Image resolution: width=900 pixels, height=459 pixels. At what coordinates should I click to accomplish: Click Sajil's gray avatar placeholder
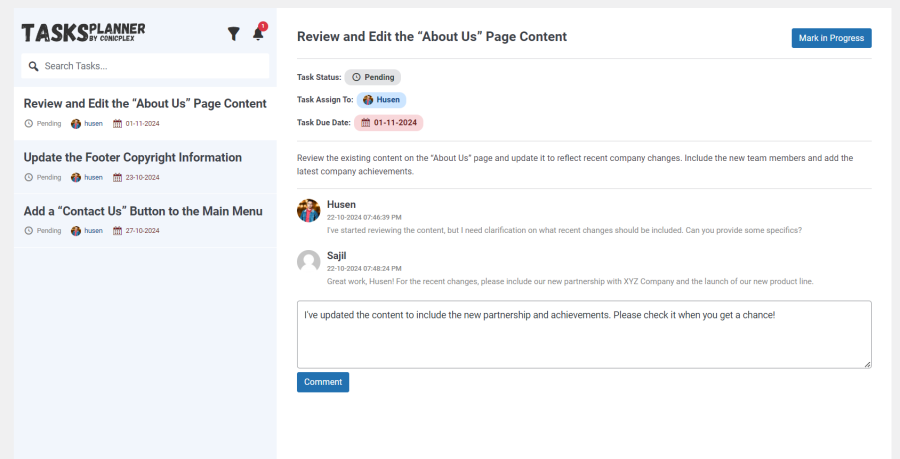point(308,262)
